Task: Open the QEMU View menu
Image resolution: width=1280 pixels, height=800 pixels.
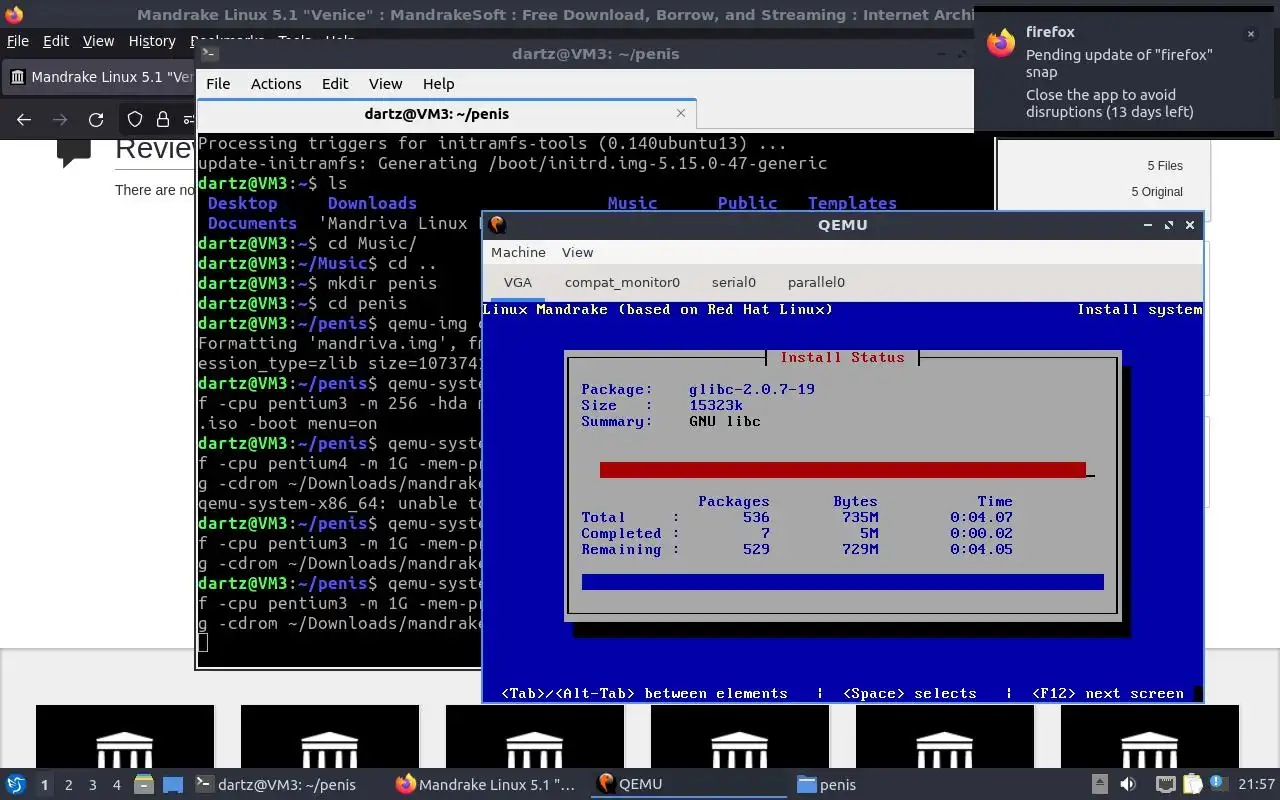Action: (x=577, y=252)
